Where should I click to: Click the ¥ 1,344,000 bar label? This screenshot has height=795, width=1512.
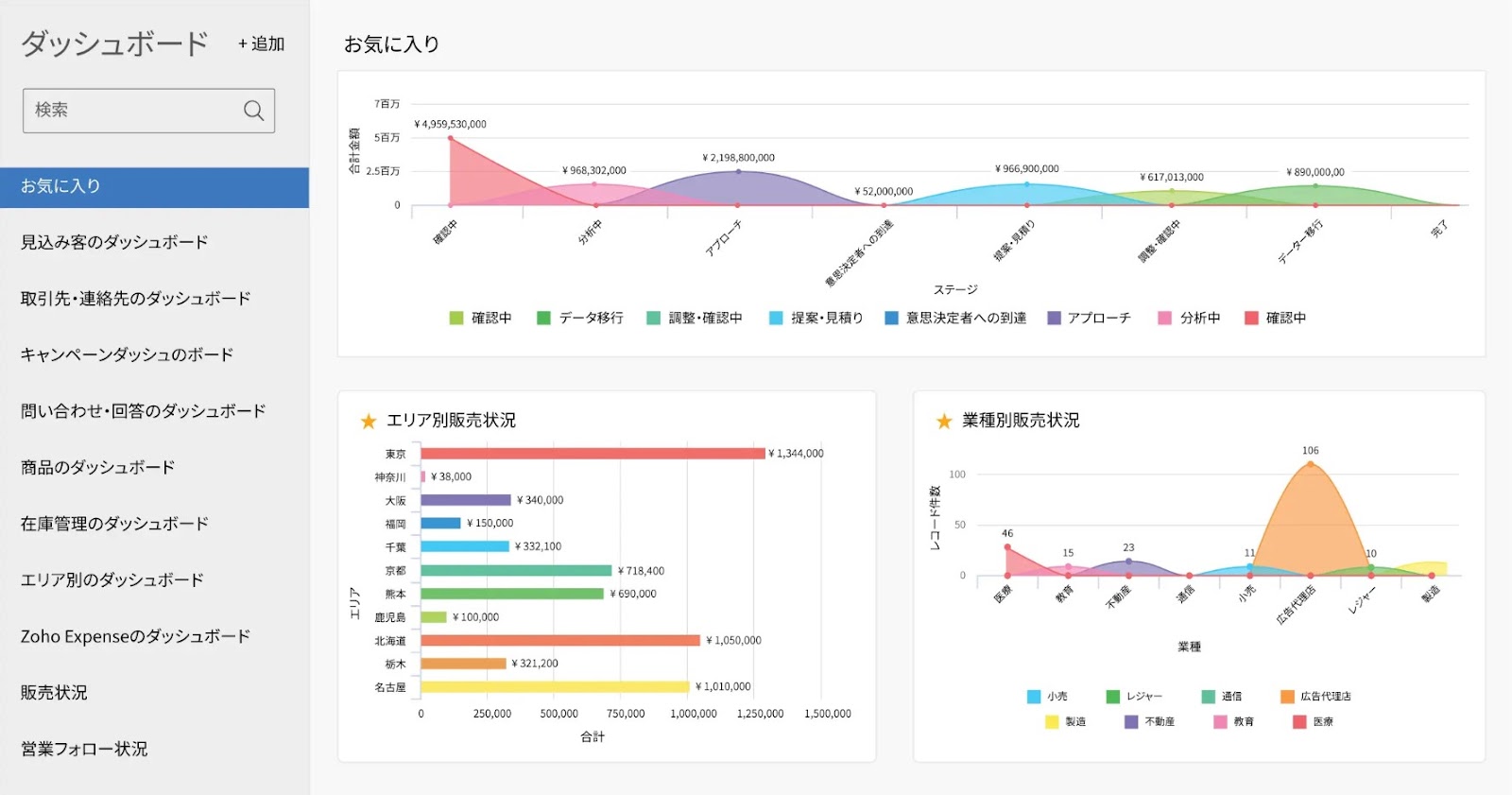tap(797, 454)
